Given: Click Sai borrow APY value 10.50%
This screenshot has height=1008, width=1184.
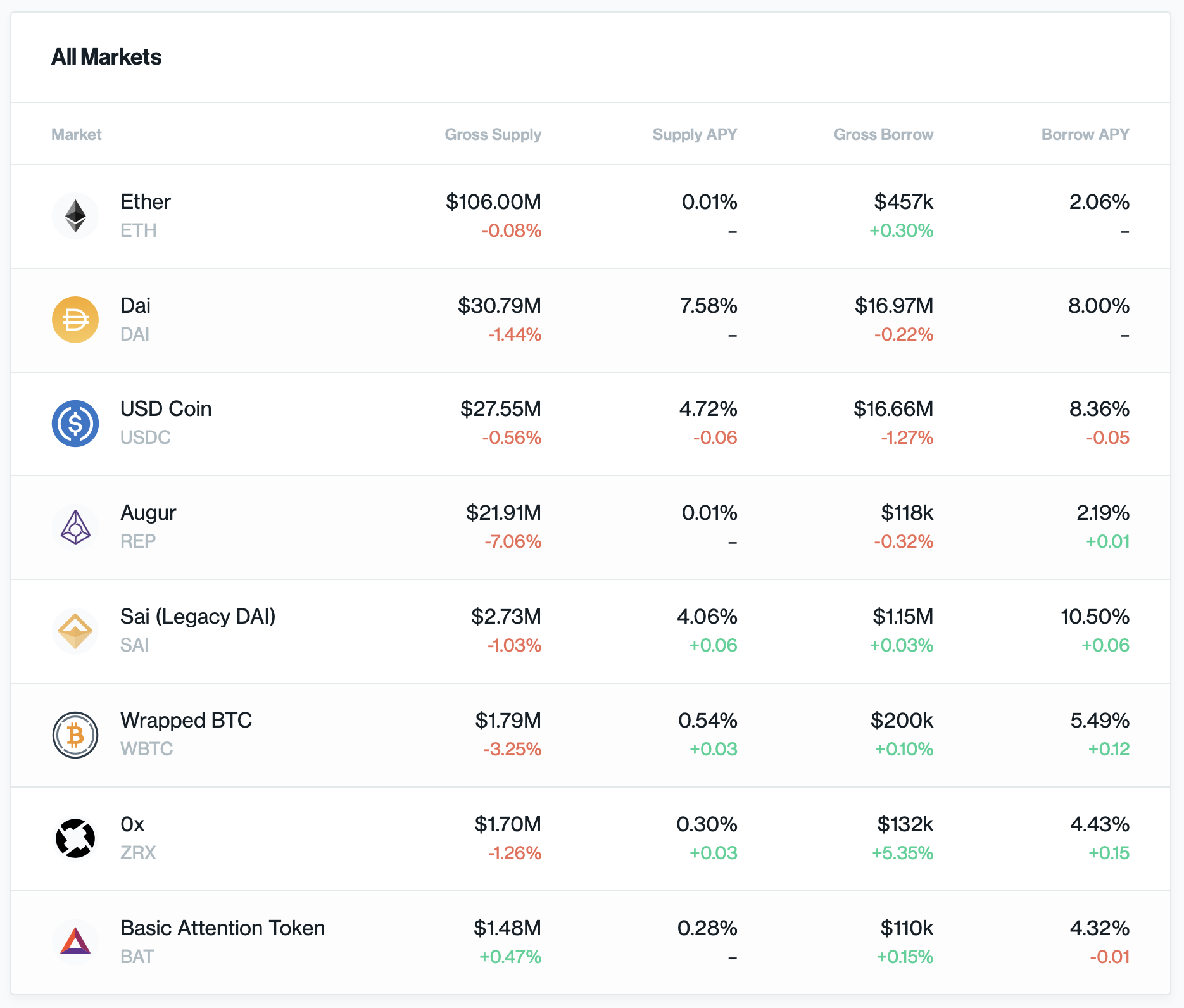Looking at the screenshot, I should (x=1095, y=617).
